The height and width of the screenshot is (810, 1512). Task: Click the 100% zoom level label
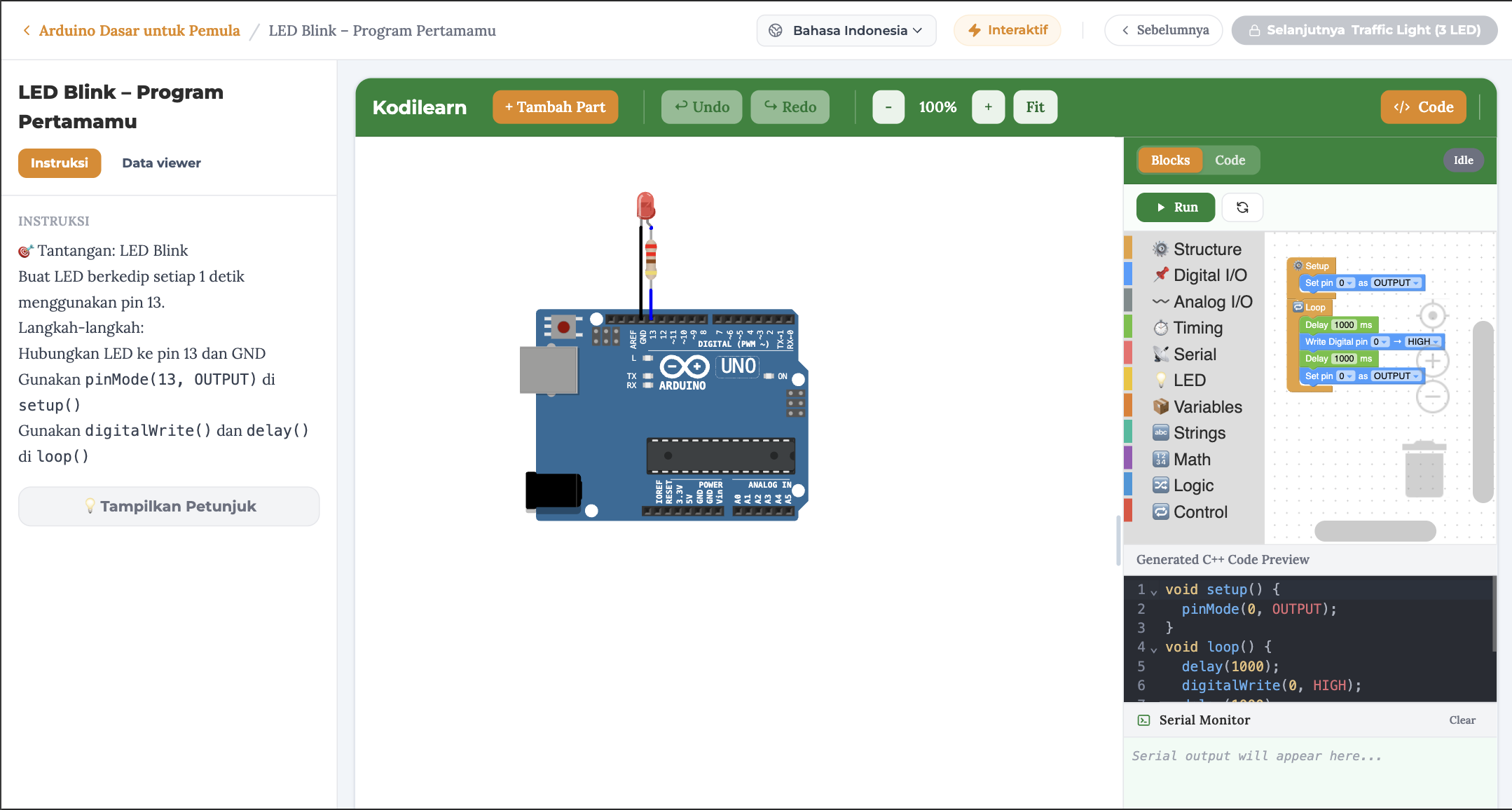937,107
